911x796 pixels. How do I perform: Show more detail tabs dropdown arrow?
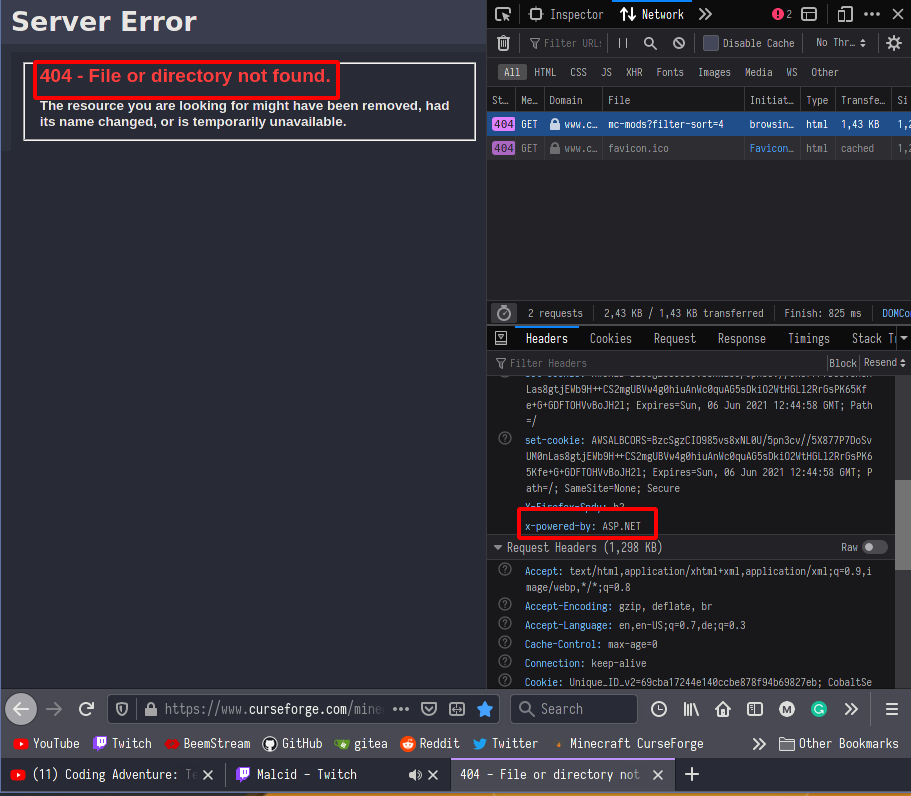pyautogui.click(x=904, y=338)
